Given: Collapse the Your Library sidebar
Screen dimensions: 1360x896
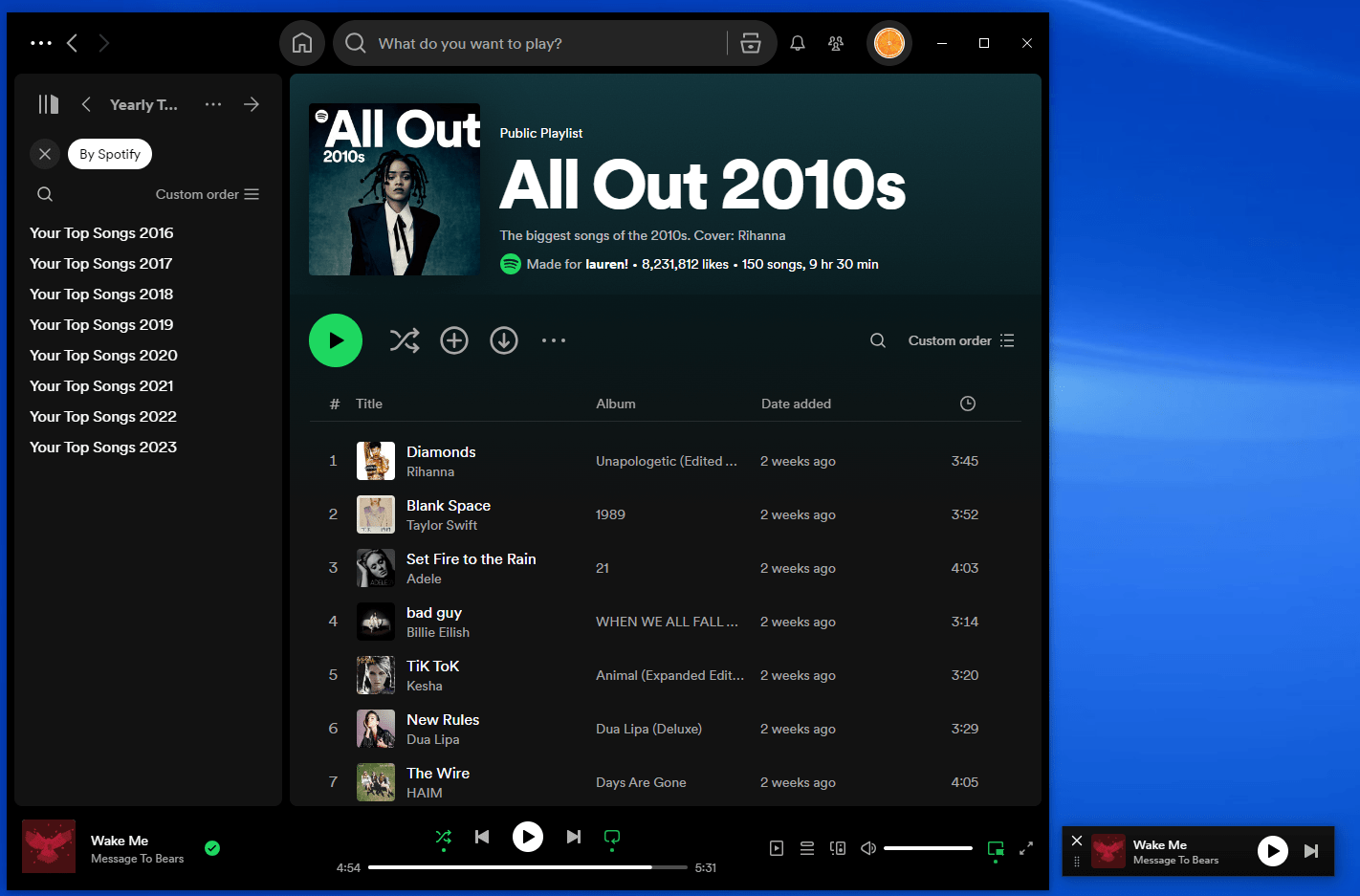Looking at the screenshot, I should pos(48,104).
